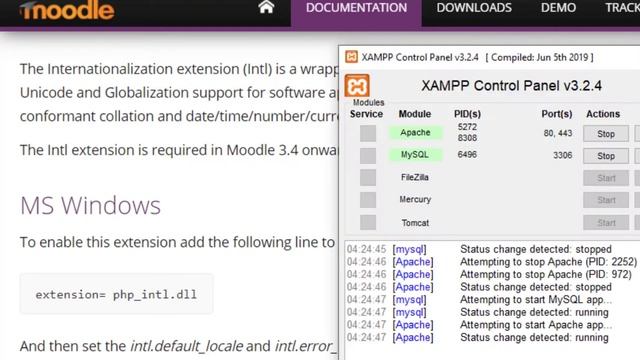Screen dimensions: 640x360
Task: Start the Tomcat module
Action: point(606,222)
